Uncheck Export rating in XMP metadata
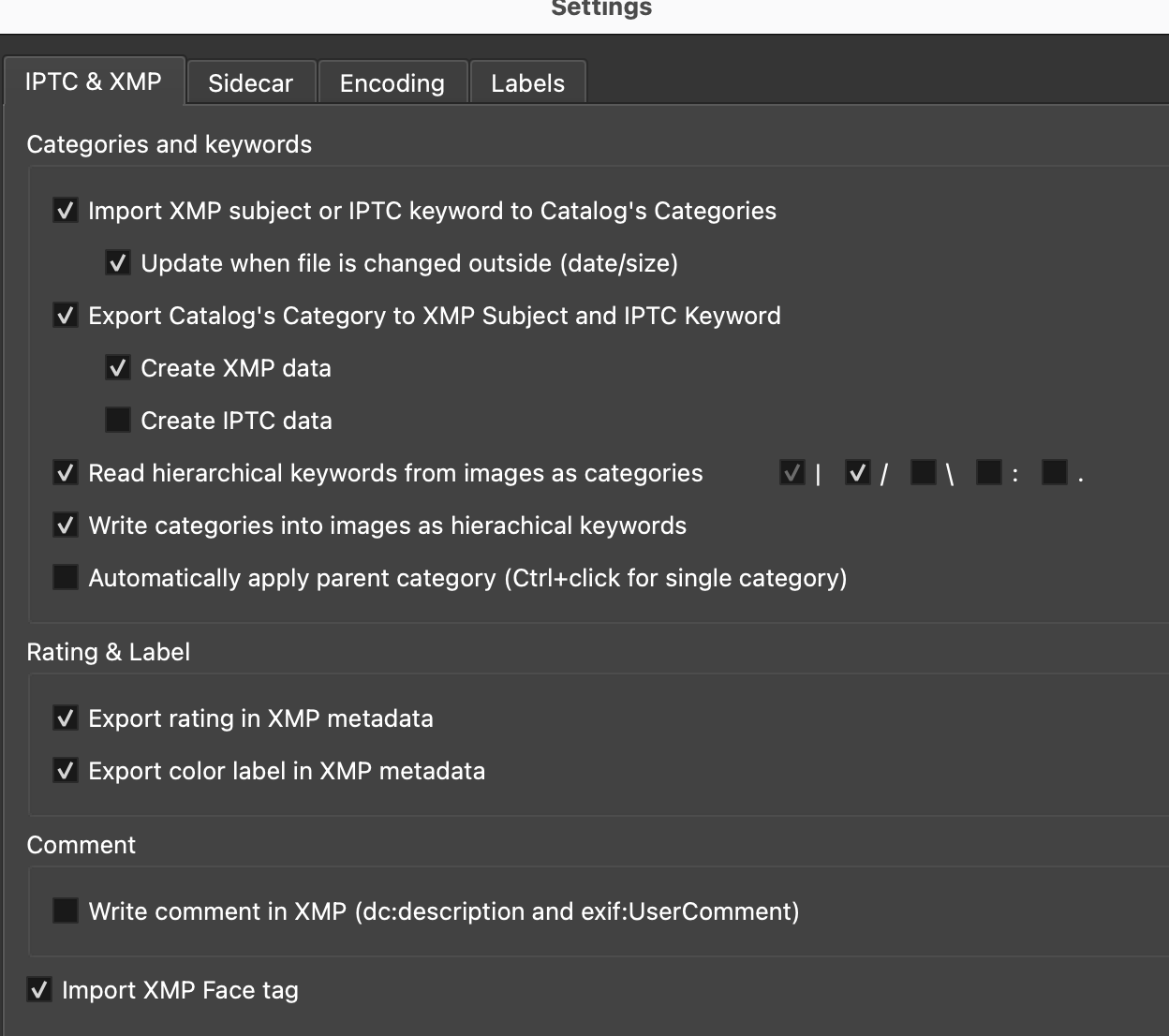The width and height of the screenshot is (1169, 1036). click(x=66, y=718)
